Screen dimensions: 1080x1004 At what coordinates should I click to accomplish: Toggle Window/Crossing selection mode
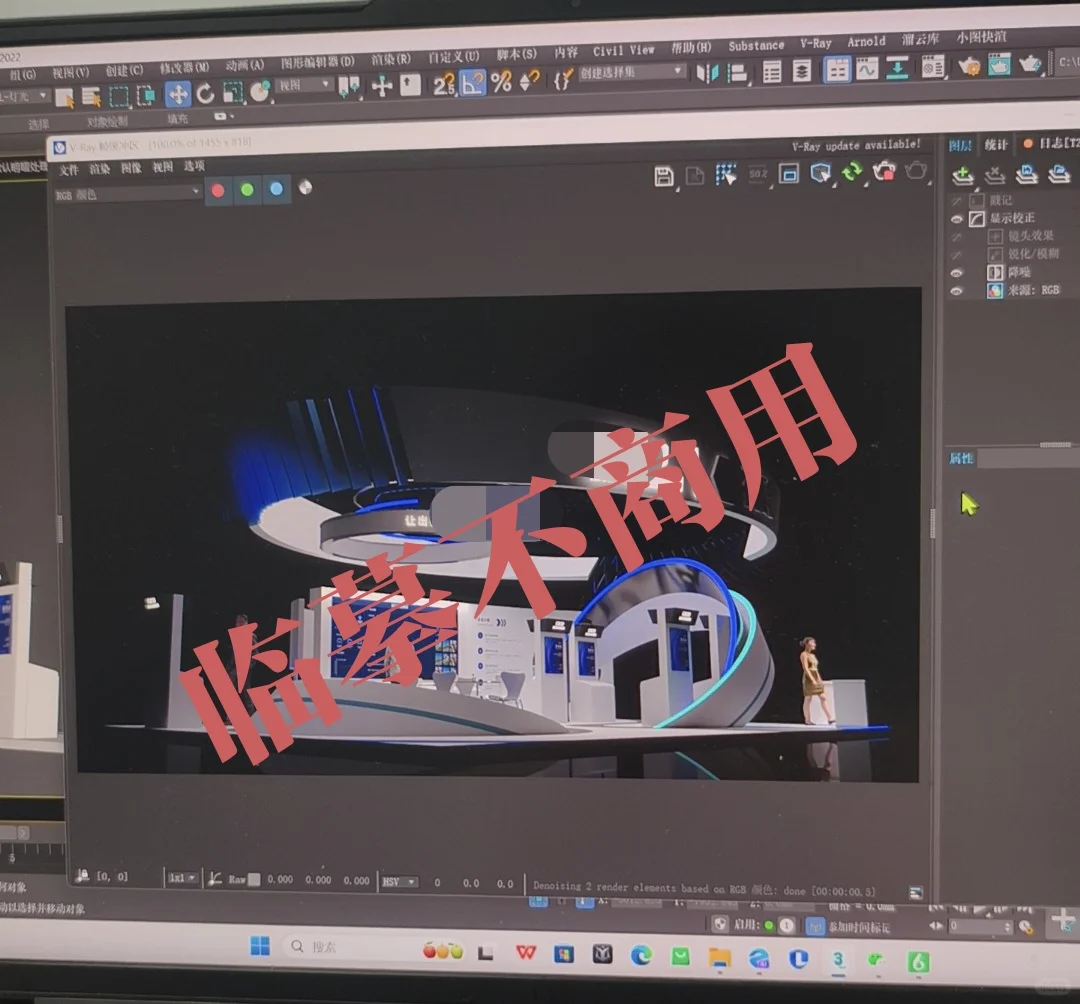click(x=146, y=95)
